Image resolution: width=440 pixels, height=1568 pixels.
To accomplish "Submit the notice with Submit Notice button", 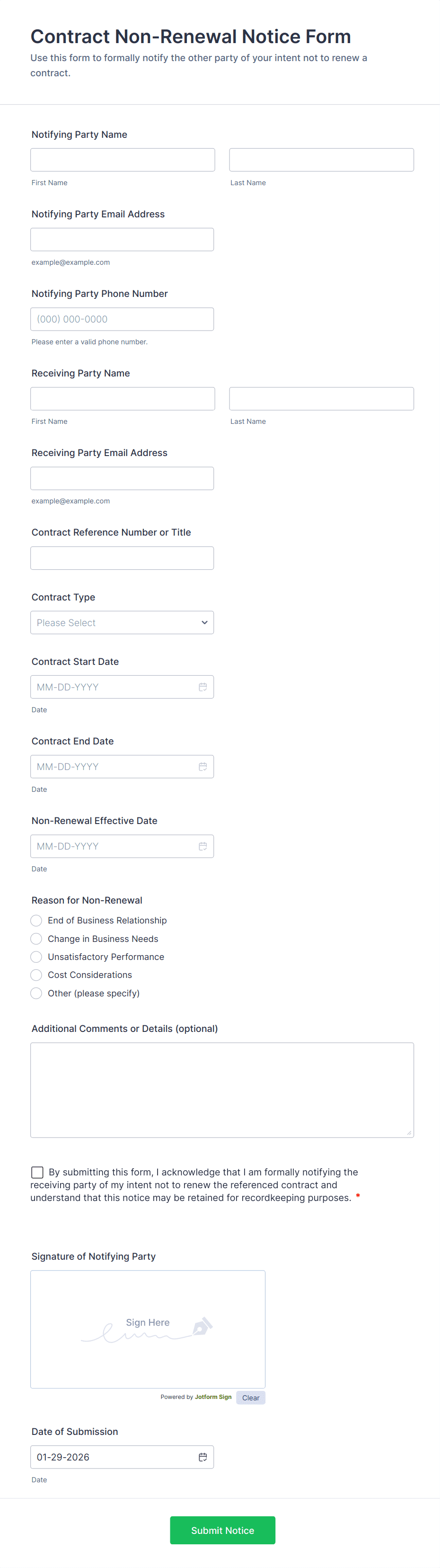I will [222, 1530].
